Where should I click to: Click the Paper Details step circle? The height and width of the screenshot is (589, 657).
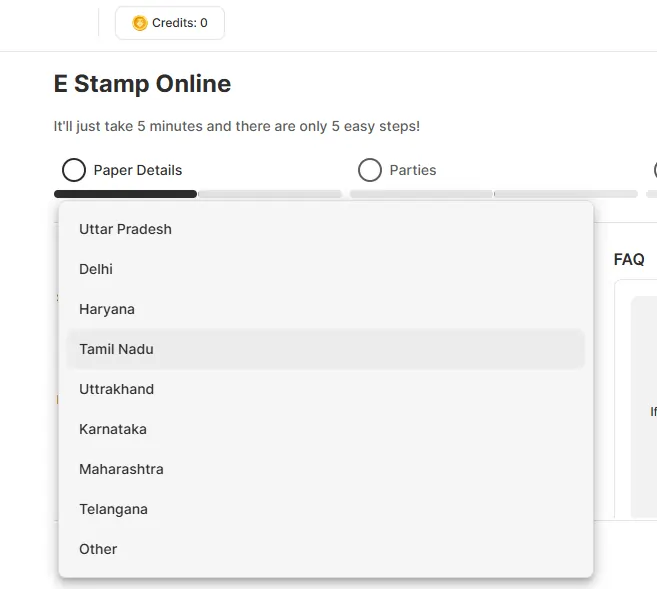pos(74,170)
